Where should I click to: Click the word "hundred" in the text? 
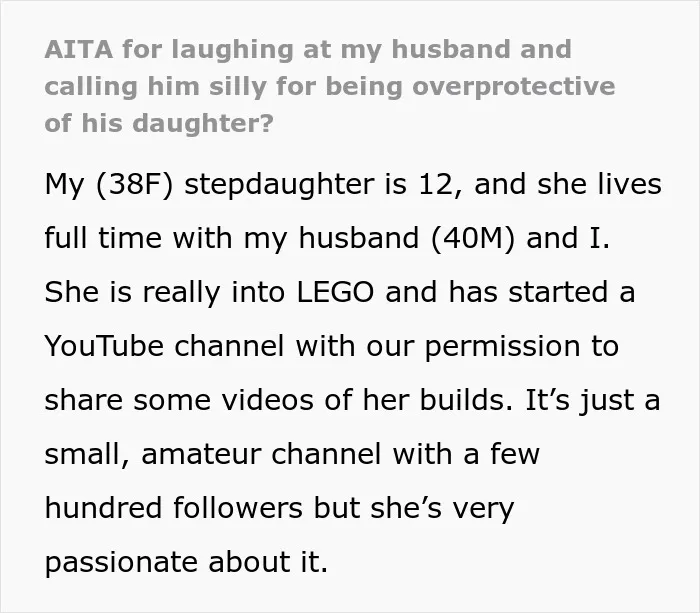click(x=103, y=508)
